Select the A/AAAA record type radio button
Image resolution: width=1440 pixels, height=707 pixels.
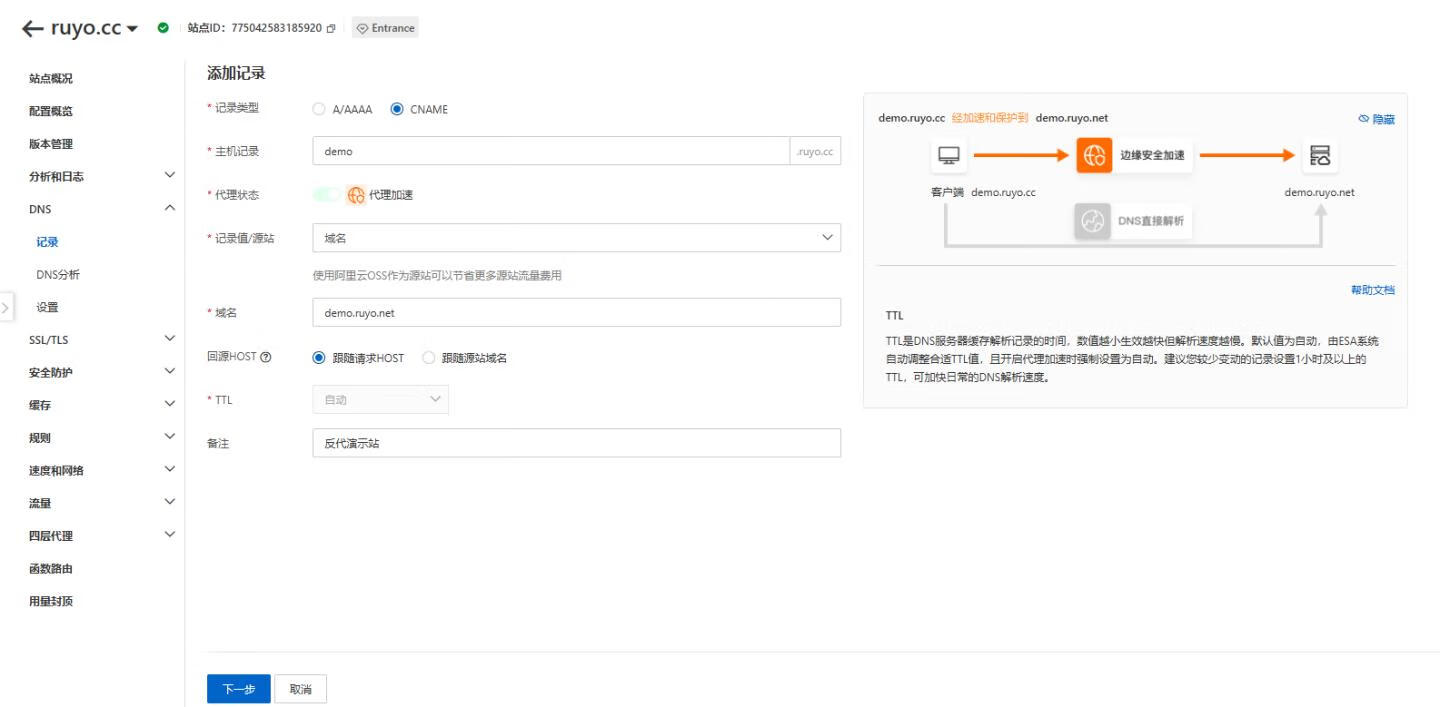click(319, 110)
